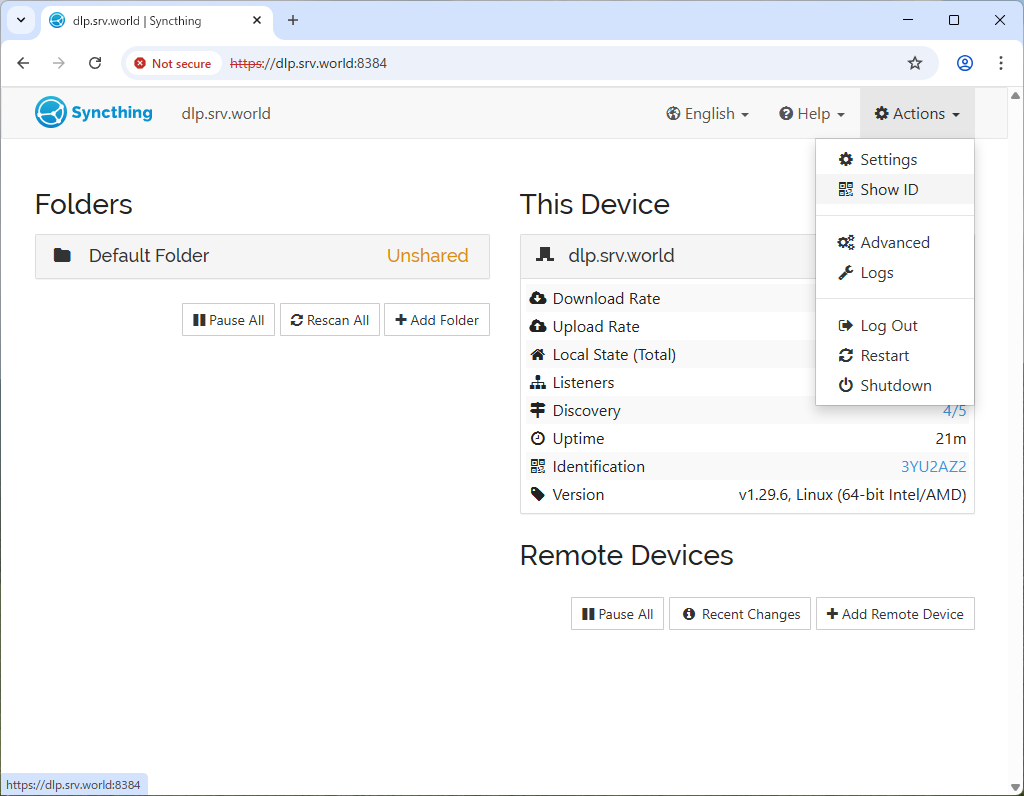This screenshot has width=1024, height=796.
Task: Click the power icon beside Shutdown
Action: (846, 385)
